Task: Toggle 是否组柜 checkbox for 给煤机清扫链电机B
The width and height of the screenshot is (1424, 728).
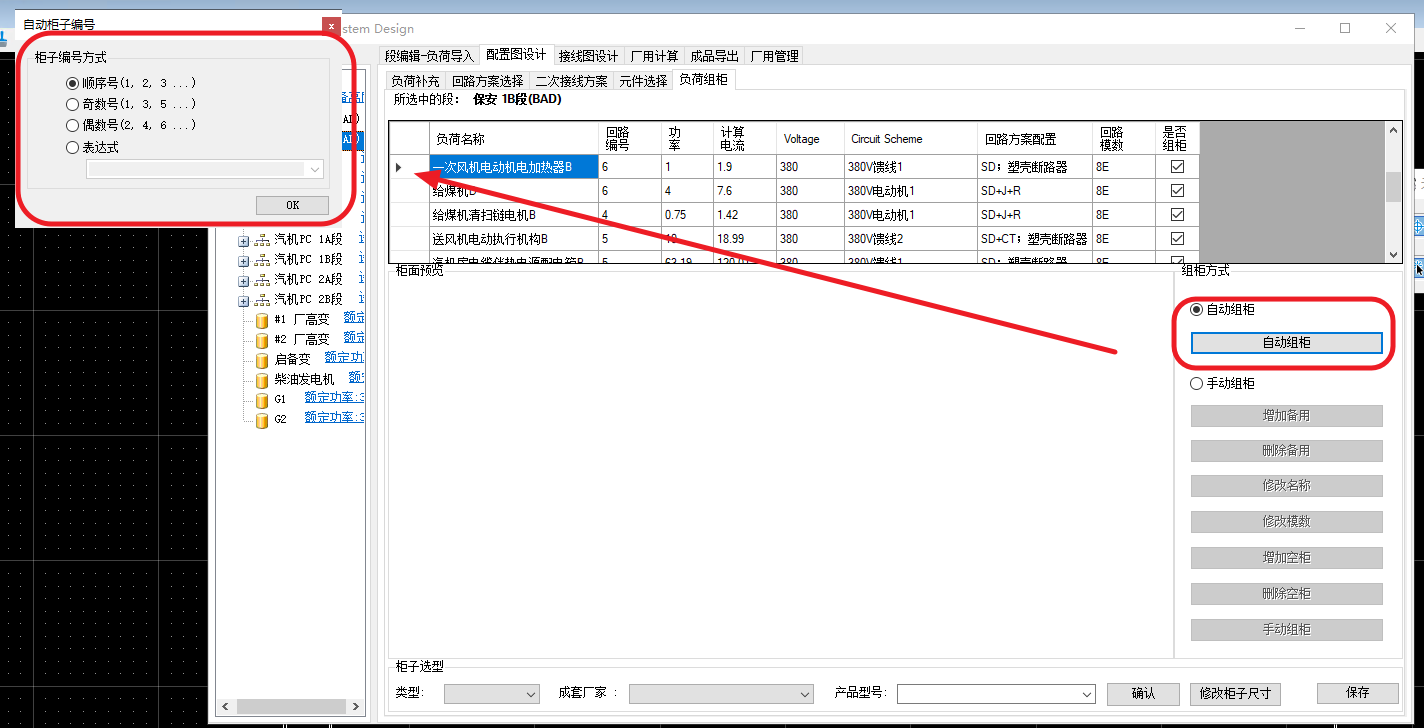Action: [x=1177, y=215]
